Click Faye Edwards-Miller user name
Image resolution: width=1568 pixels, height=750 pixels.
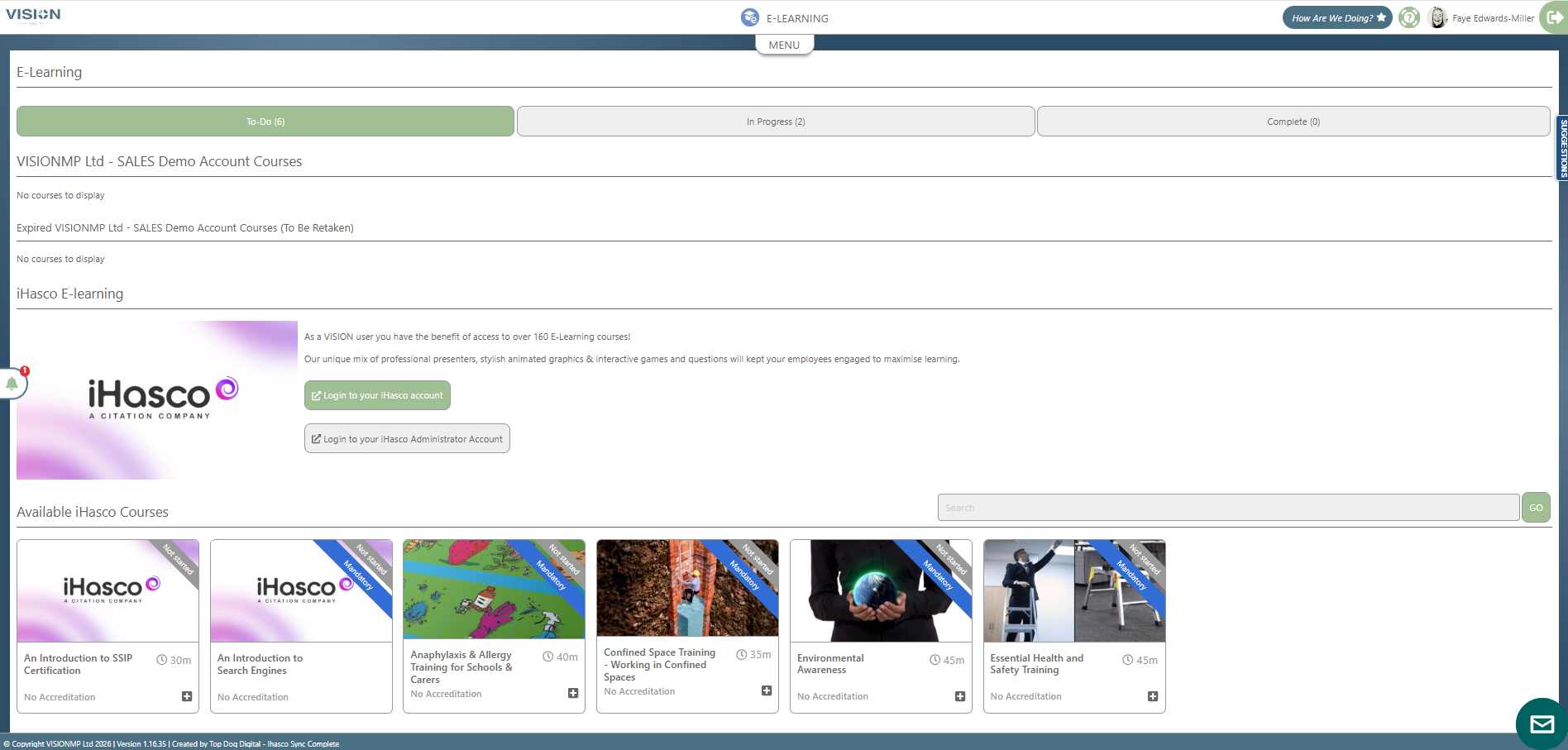tap(1494, 18)
